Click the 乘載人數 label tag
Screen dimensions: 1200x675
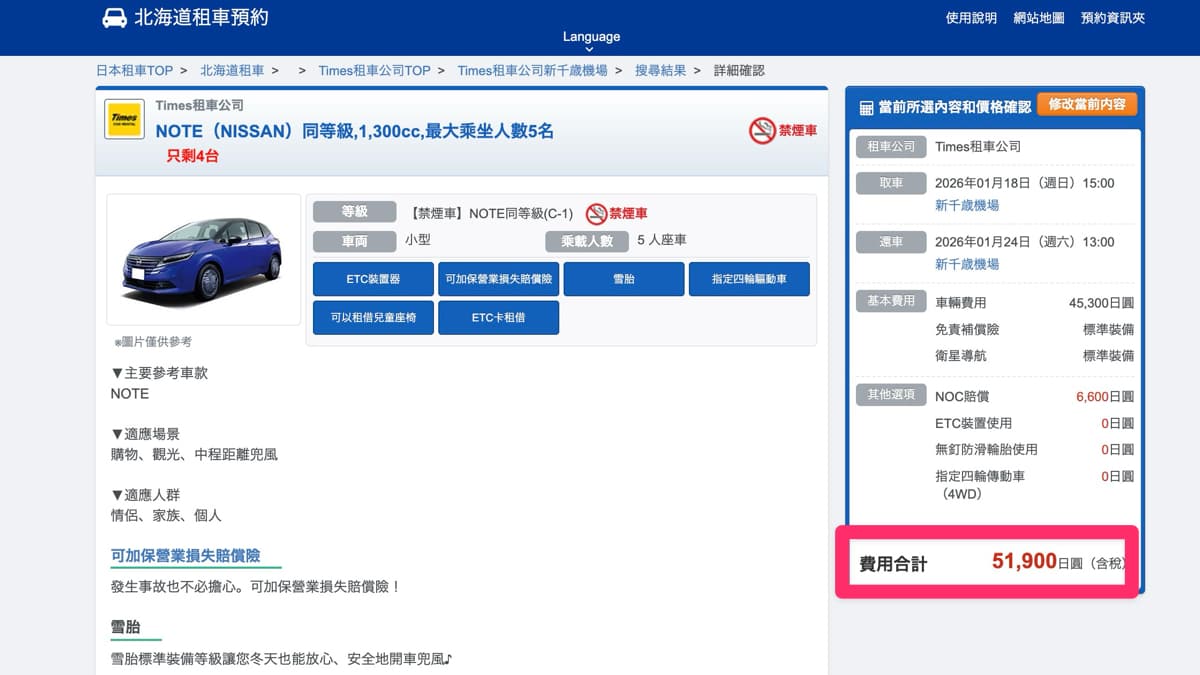pos(587,241)
